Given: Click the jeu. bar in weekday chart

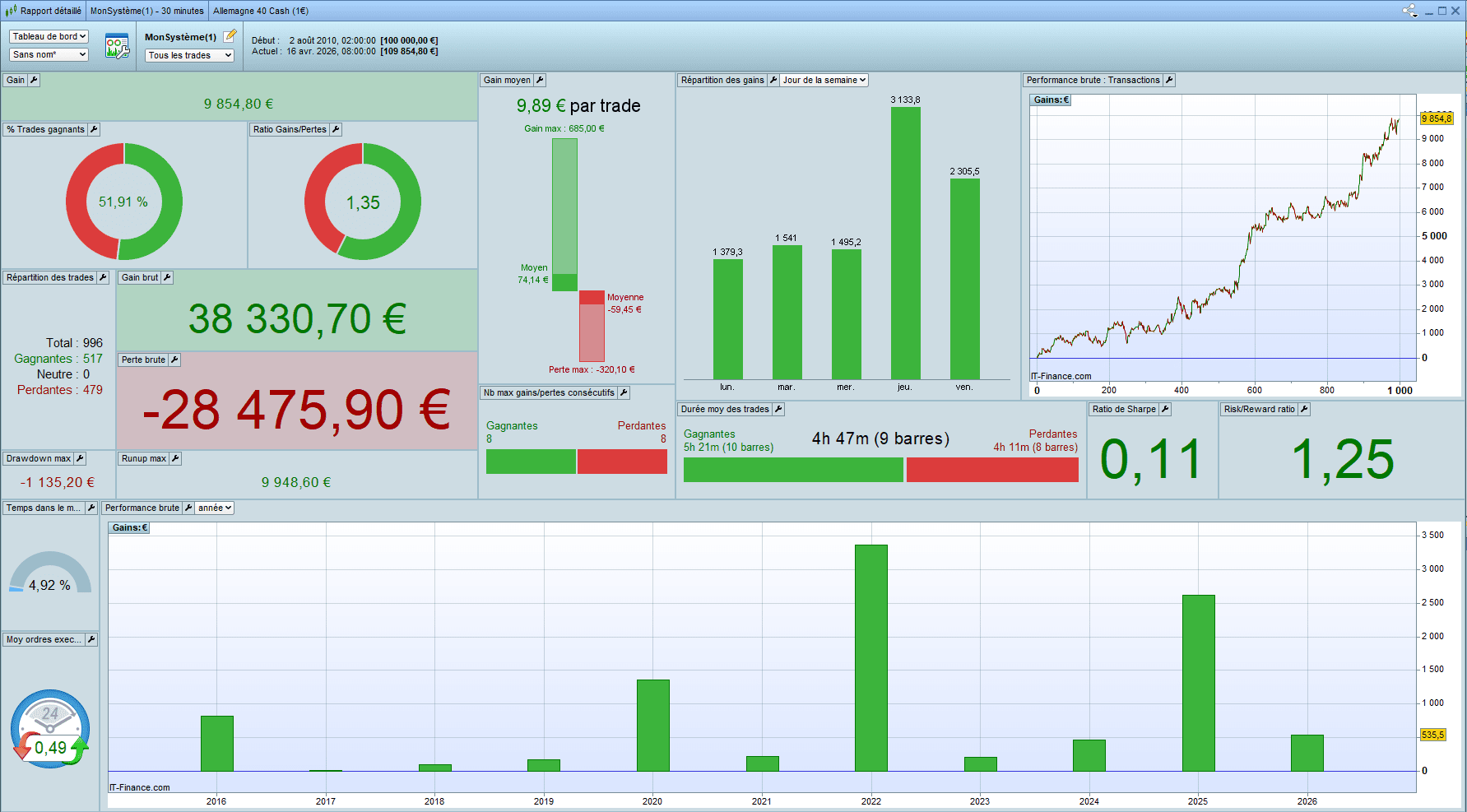Looking at the screenshot, I should tap(905, 243).
